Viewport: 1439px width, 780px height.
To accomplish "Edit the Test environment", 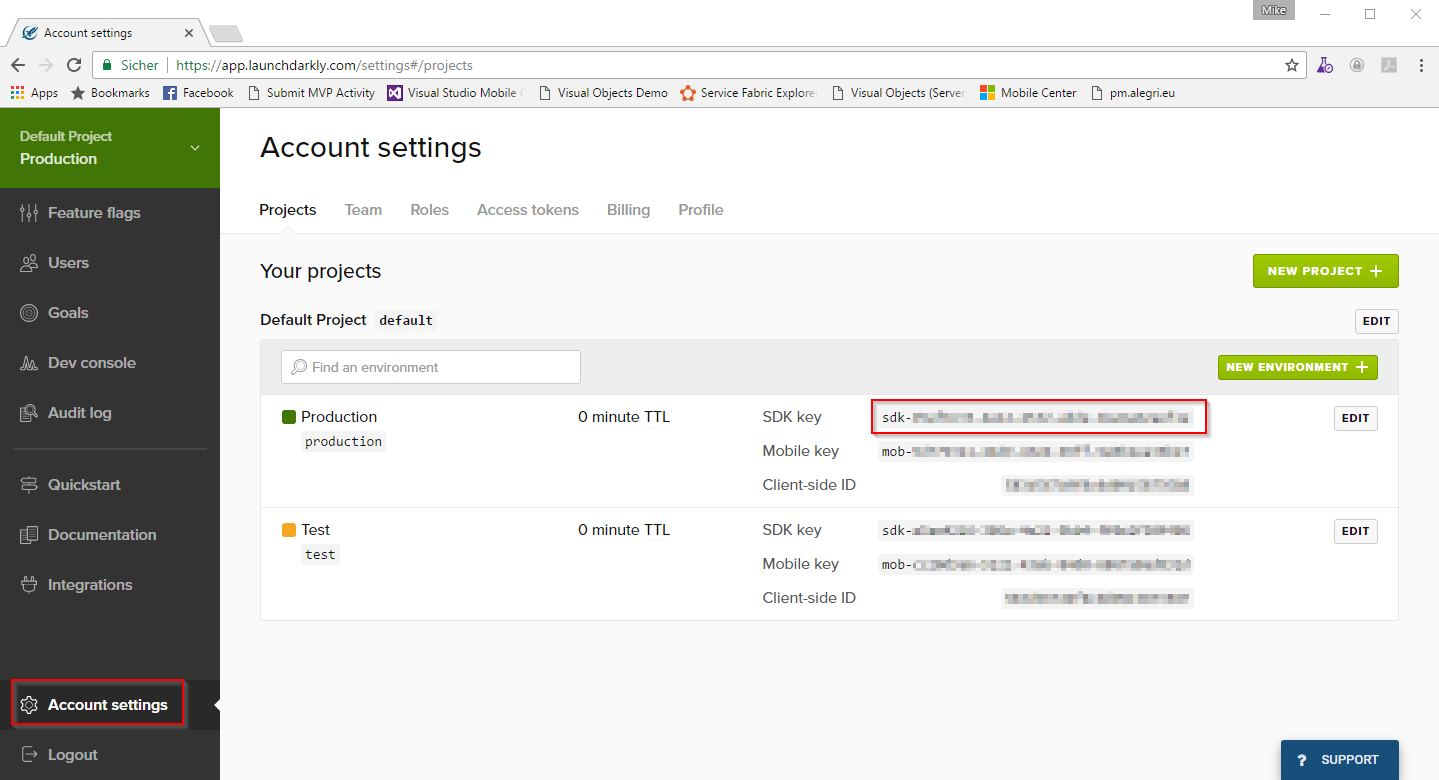I will click(x=1355, y=531).
